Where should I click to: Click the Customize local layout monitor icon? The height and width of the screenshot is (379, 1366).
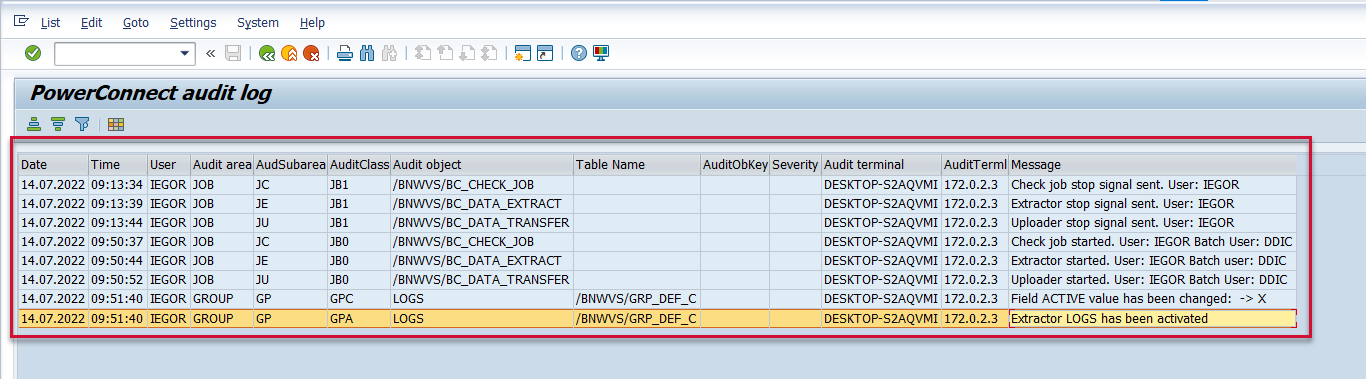601,53
